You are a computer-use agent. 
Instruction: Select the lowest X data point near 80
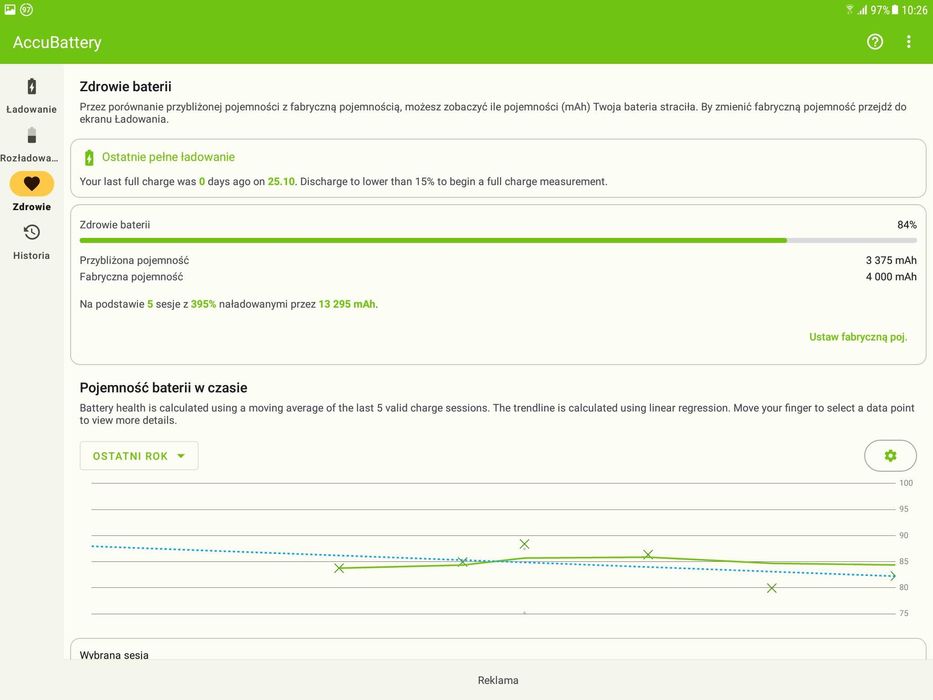click(772, 588)
